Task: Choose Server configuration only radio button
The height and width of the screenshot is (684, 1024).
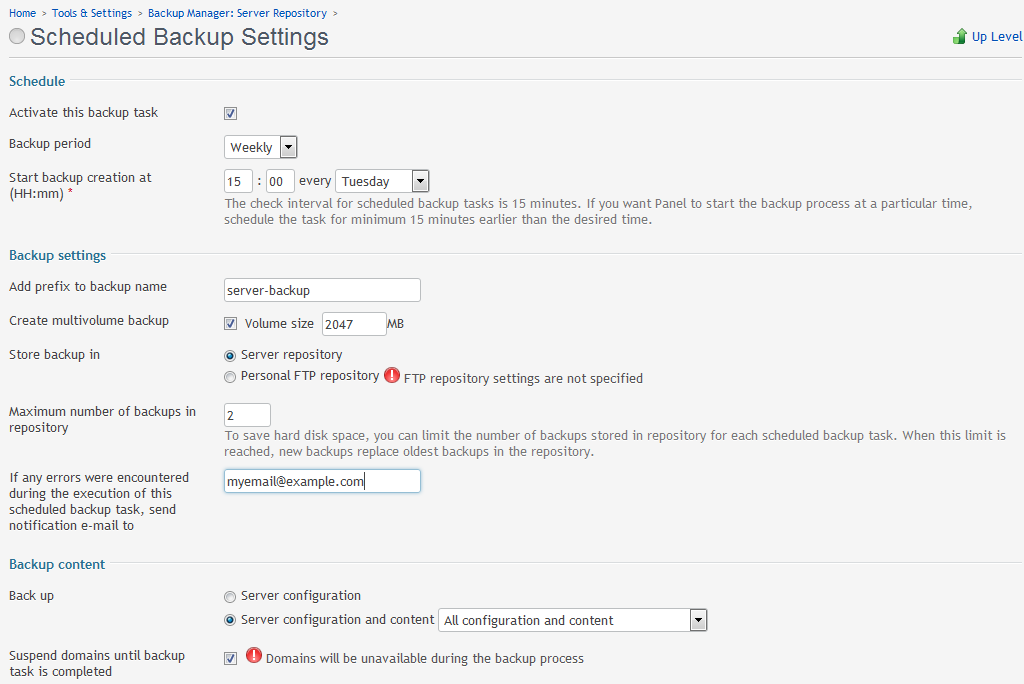Action: tap(230, 596)
